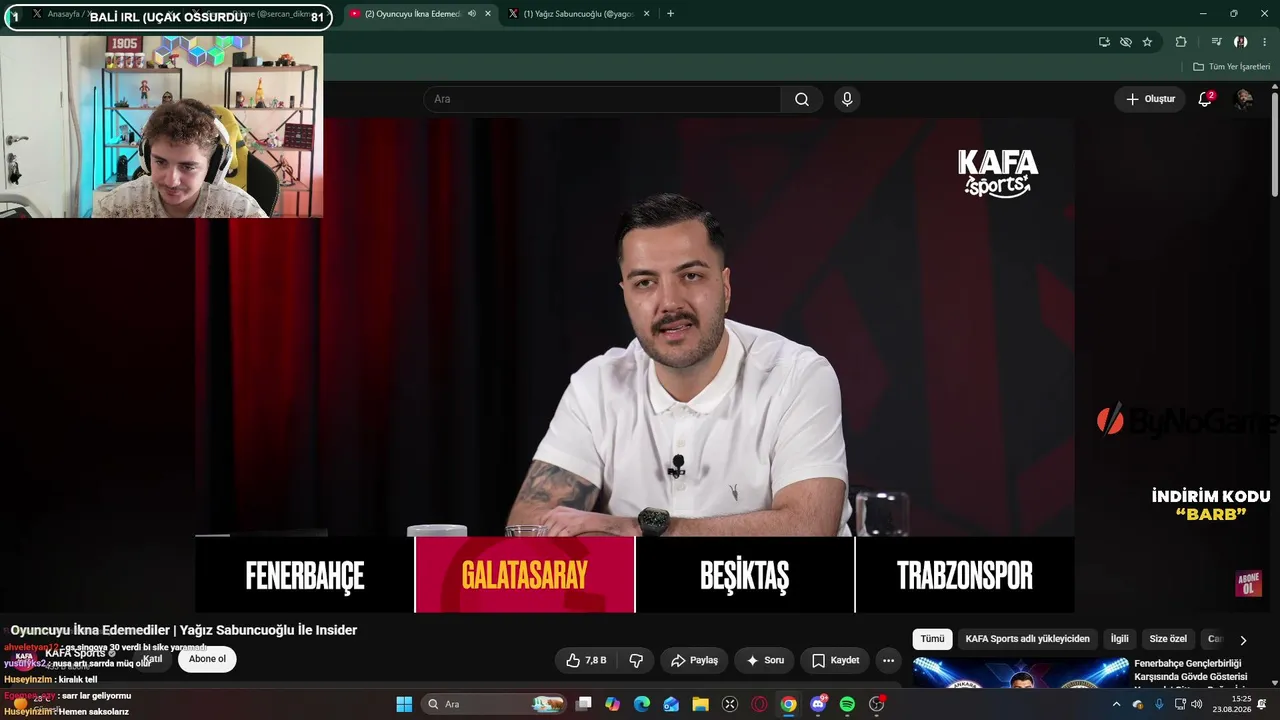Open Chrome media controls icon
The height and width of the screenshot is (720, 1280).
pos(1216,42)
